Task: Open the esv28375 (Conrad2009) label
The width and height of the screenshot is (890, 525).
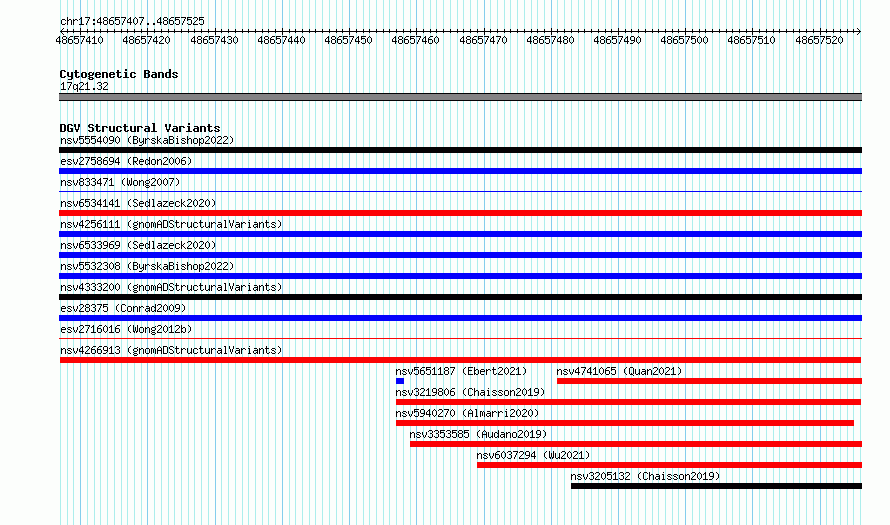Action: coord(123,308)
